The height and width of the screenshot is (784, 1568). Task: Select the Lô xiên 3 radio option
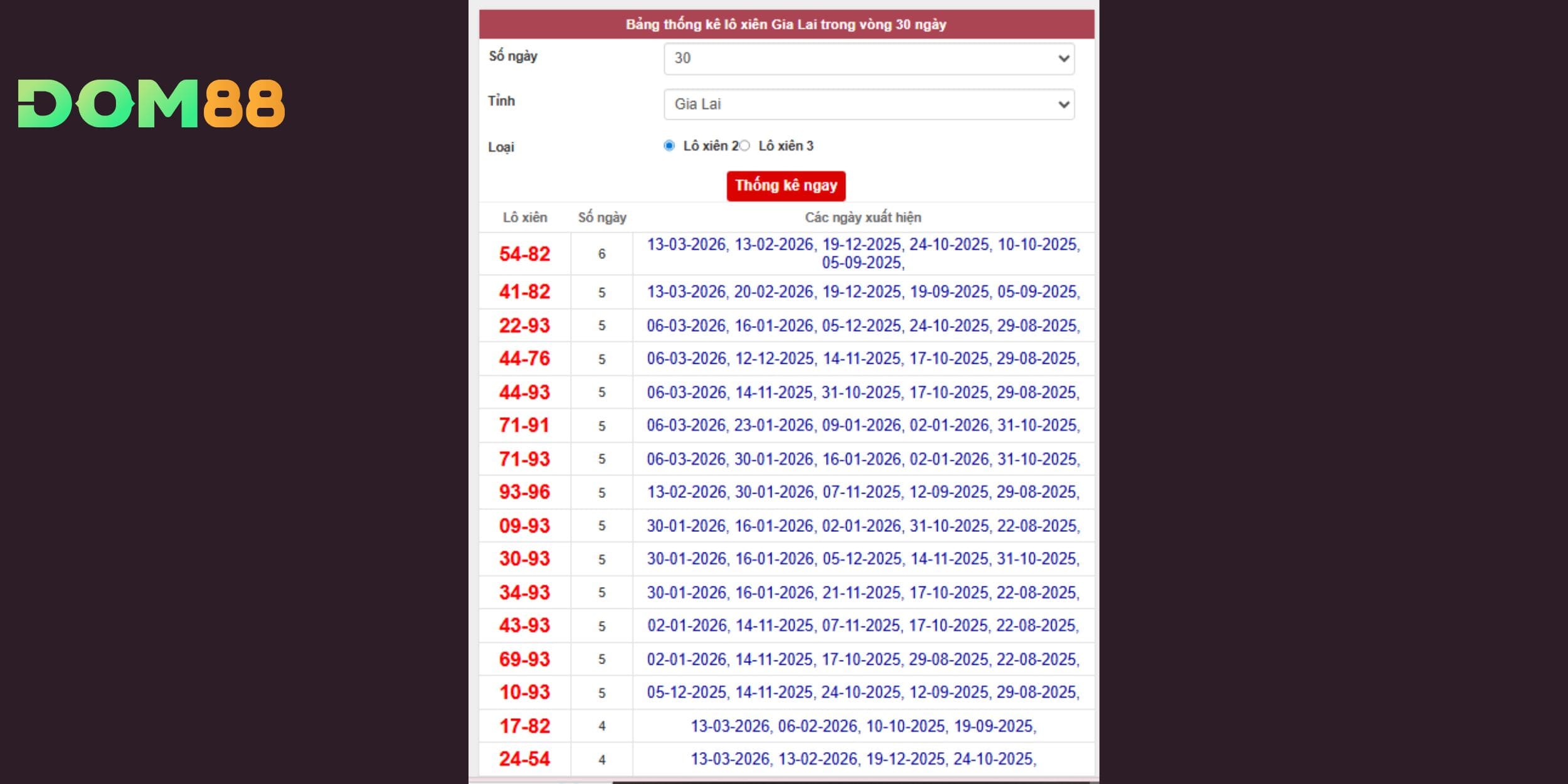(x=744, y=146)
